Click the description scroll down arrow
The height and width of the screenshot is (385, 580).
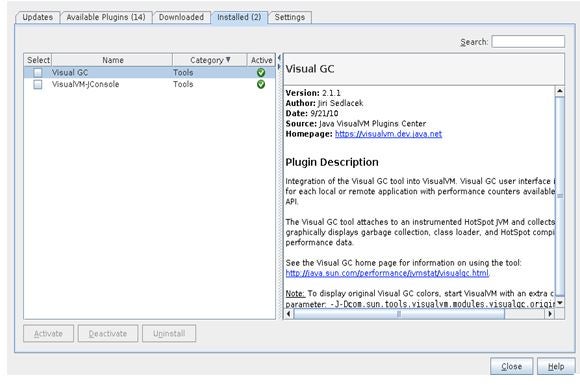coord(560,303)
